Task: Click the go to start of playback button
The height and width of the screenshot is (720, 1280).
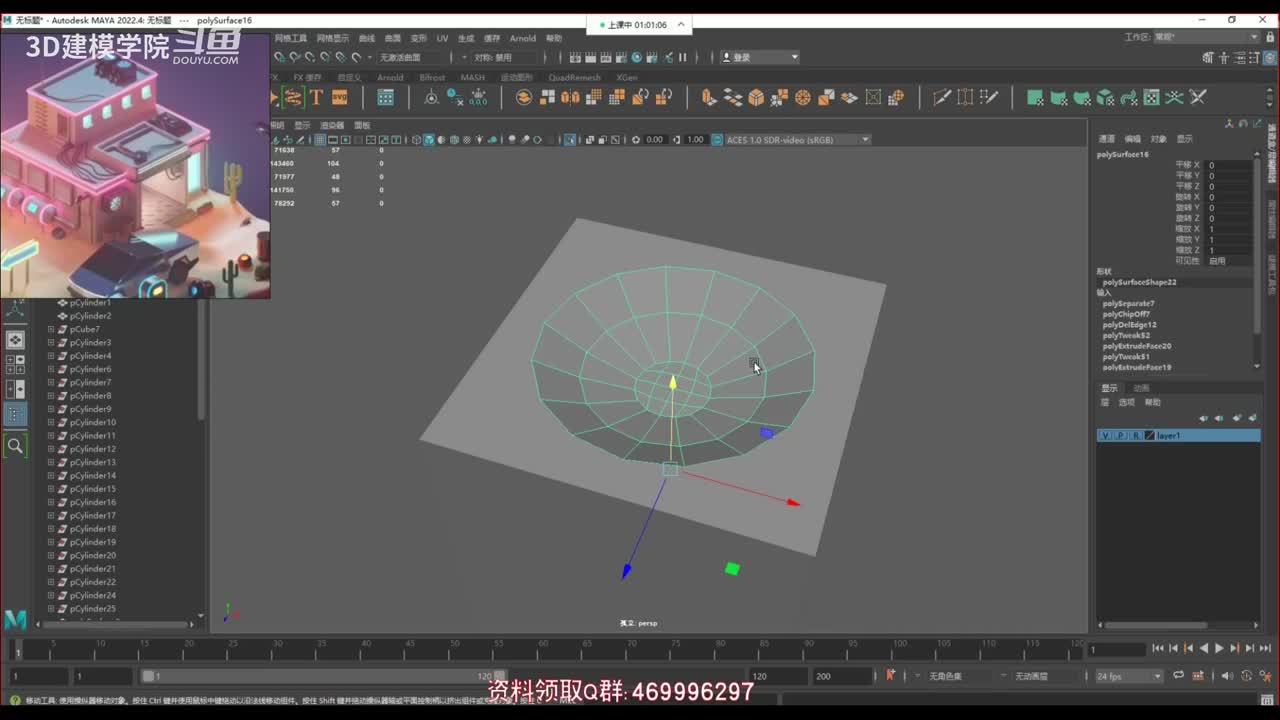Action: [x=1158, y=649]
